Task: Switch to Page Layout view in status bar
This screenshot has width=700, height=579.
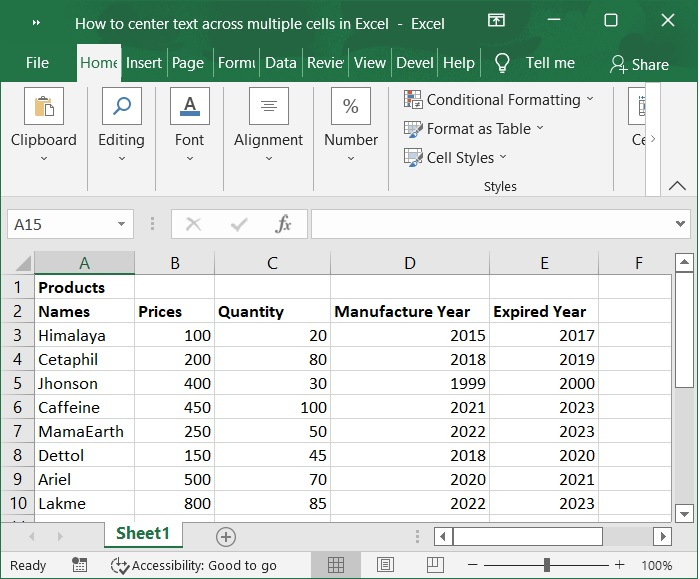Action: click(385, 565)
